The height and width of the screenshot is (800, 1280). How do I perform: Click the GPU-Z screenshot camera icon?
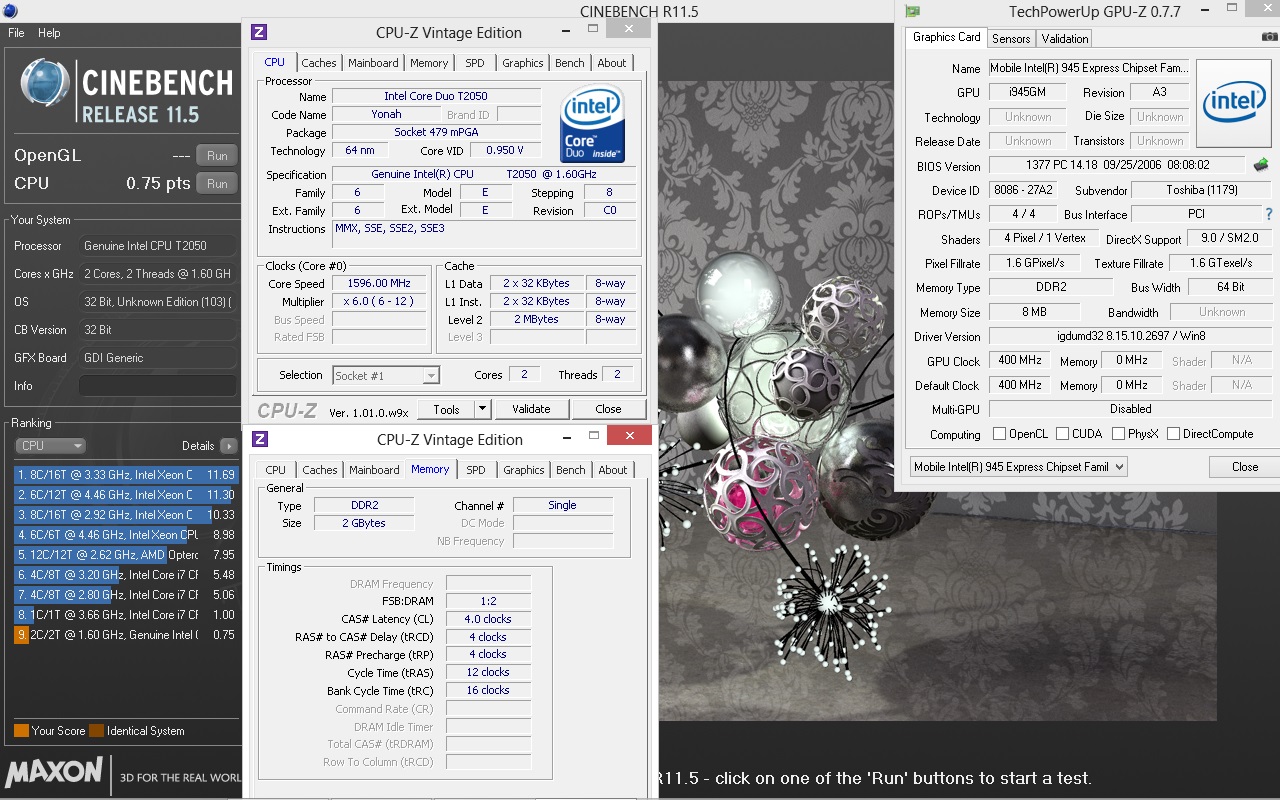point(1270,37)
